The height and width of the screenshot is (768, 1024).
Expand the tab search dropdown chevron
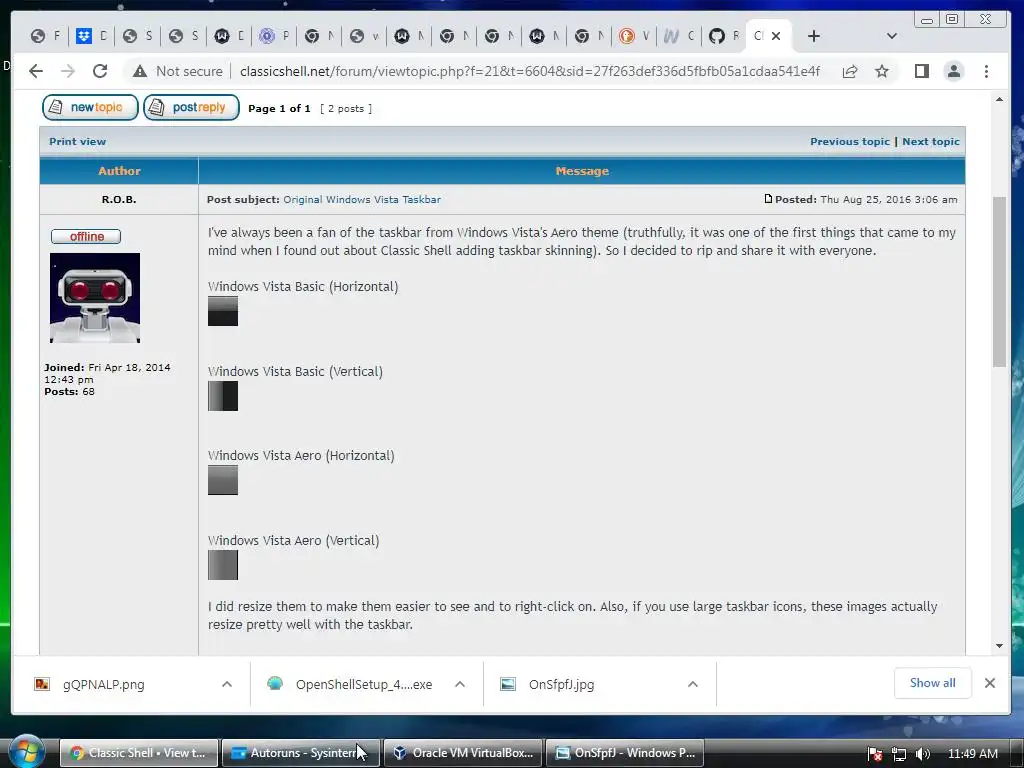point(891,36)
